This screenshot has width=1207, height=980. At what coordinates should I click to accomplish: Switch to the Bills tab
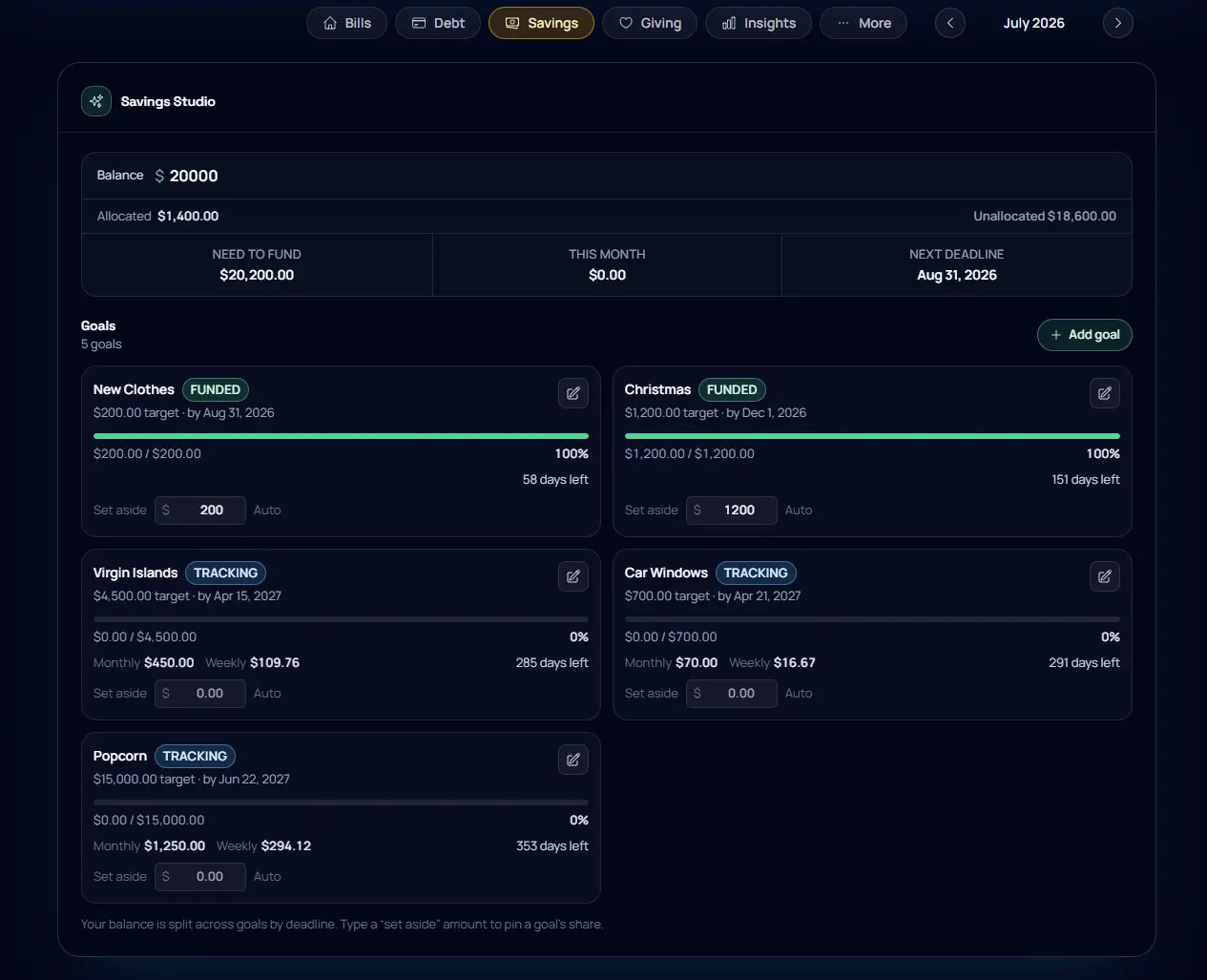(x=346, y=23)
